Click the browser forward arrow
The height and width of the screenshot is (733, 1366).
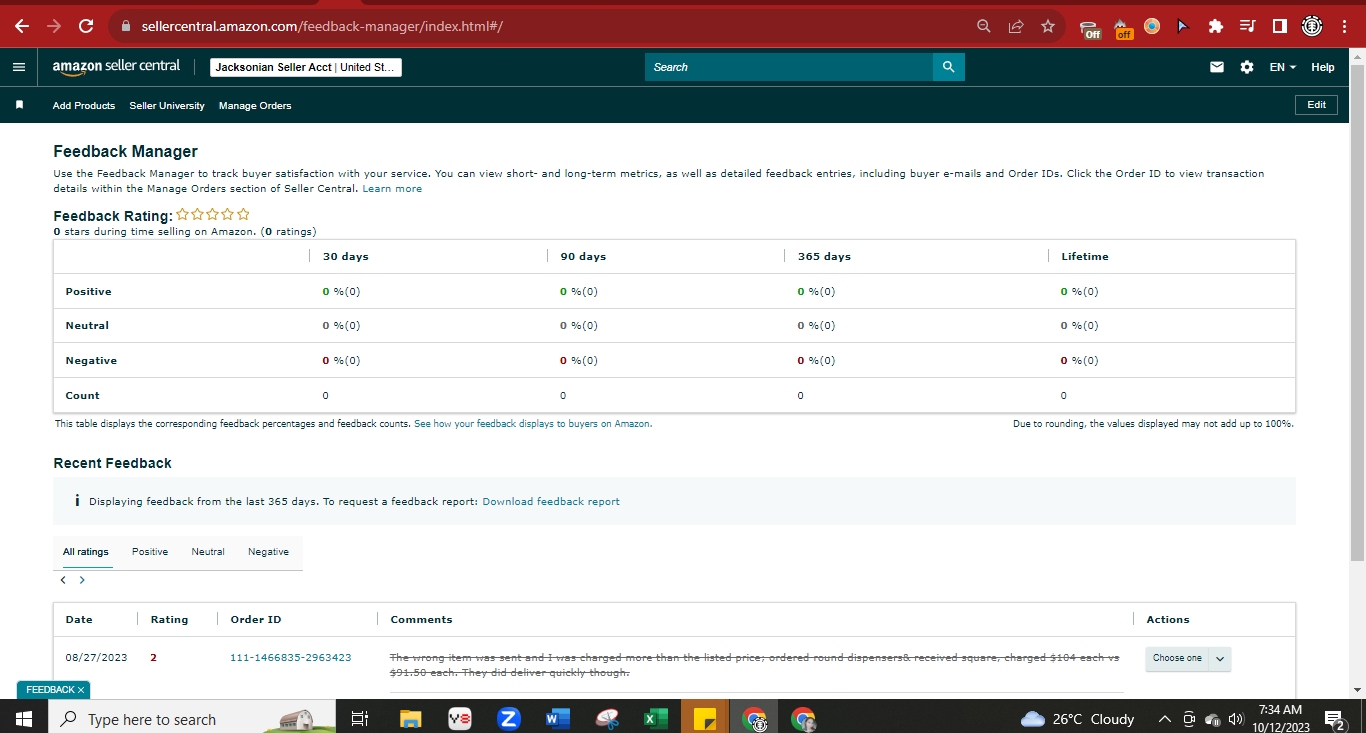pos(54,26)
